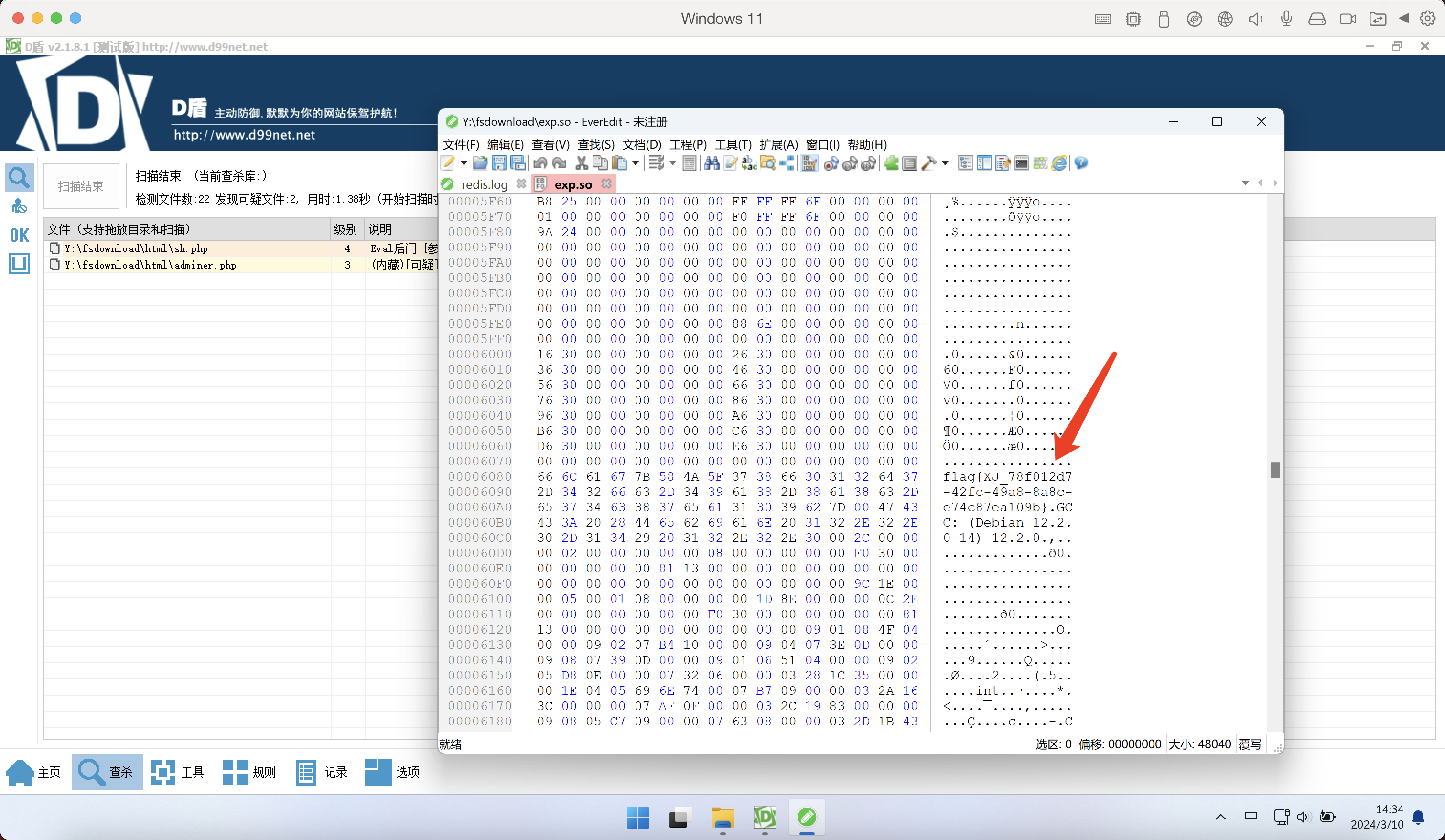Viewport: 1445px width, 840px height.
Task: Expand the Paste dropdown arrow
Action: coord(636,163)
